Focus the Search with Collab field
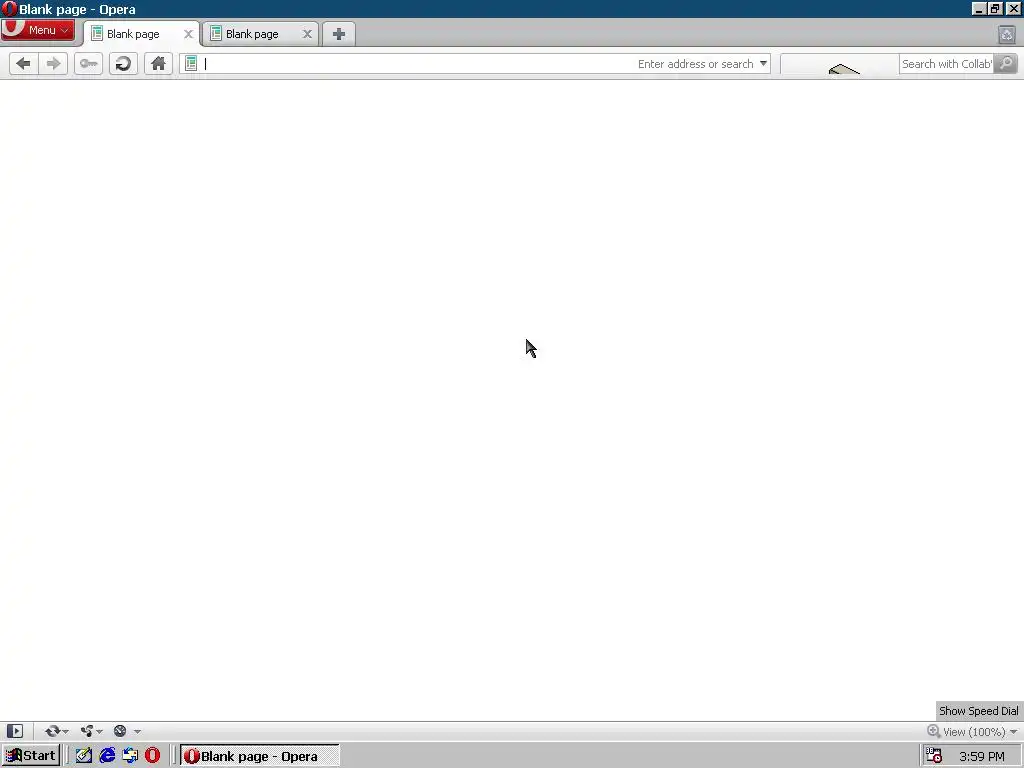This screenshot has width=1024, height=768. (947, 64)
